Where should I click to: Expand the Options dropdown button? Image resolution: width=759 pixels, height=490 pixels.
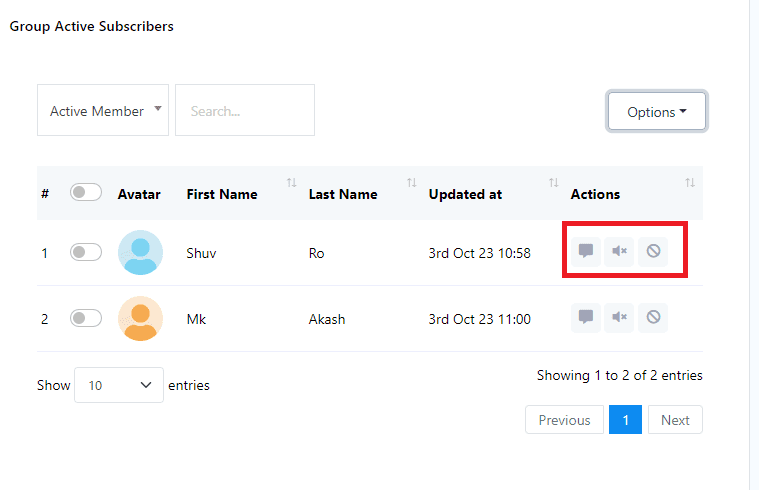point(656,112)
